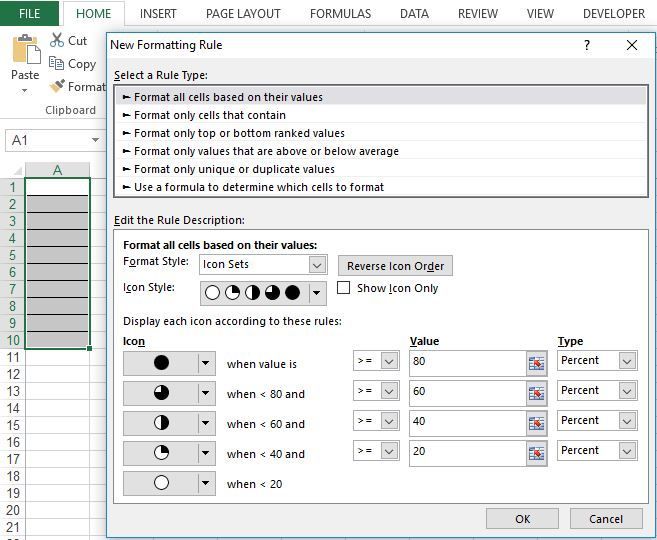This screenshot has height=540, width=657.
Task: Select column A header
Action: [57, 170]
